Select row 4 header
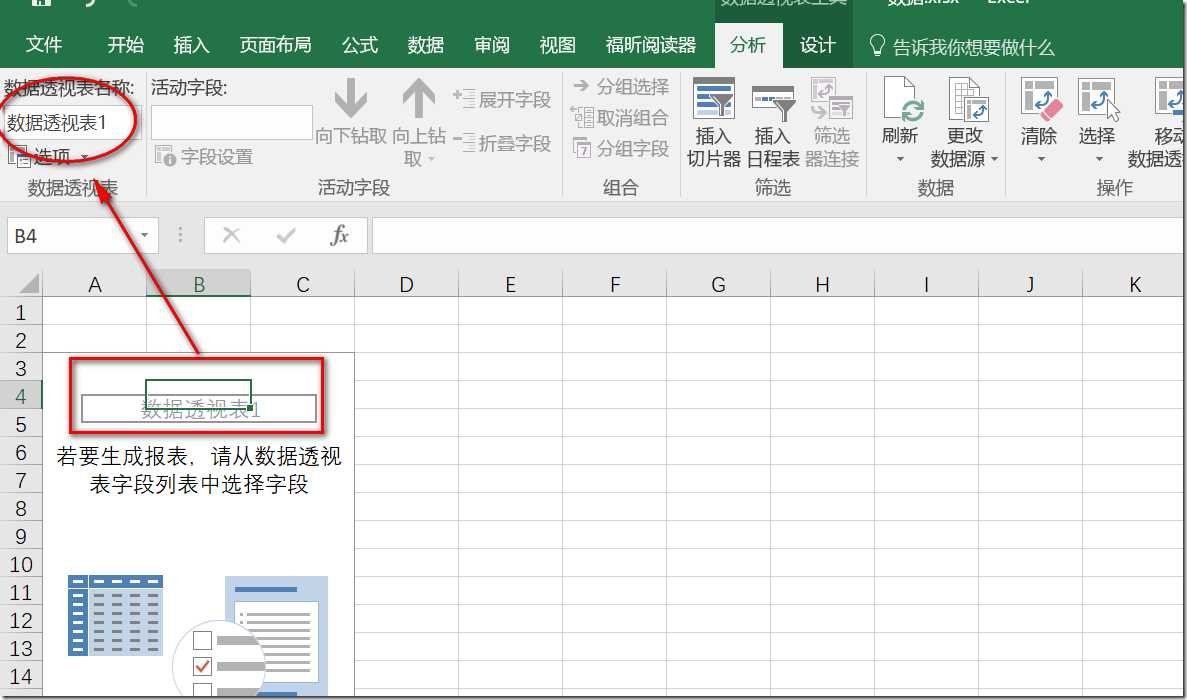Viewport: 1187px width, 700px height. [x=21, y=397]
